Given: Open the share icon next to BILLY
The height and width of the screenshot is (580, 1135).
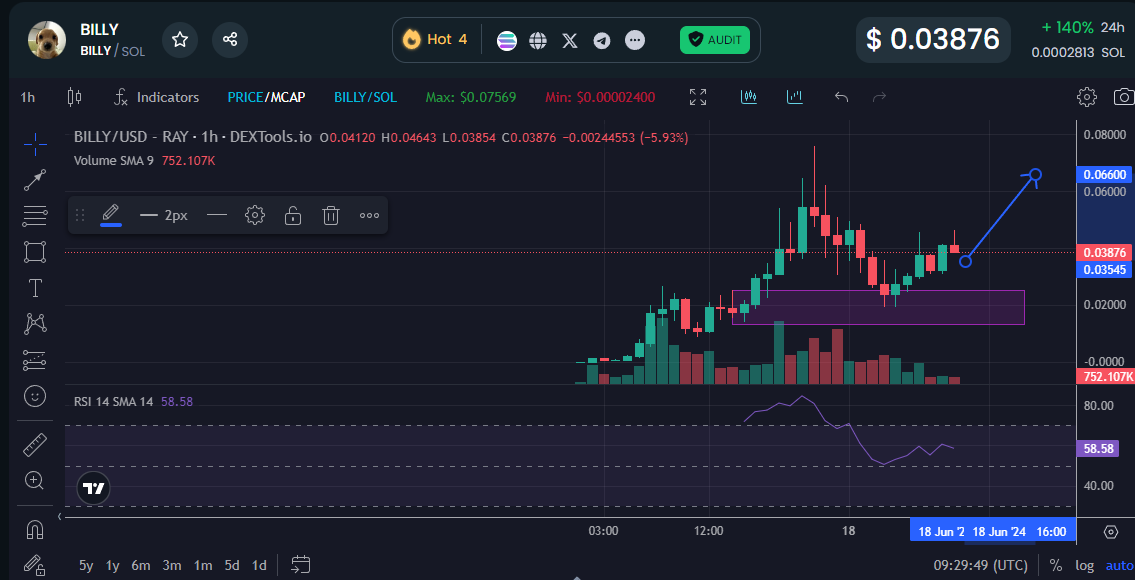Looking at the screenshot, I should pyautogui.click(x=230, y=39).
